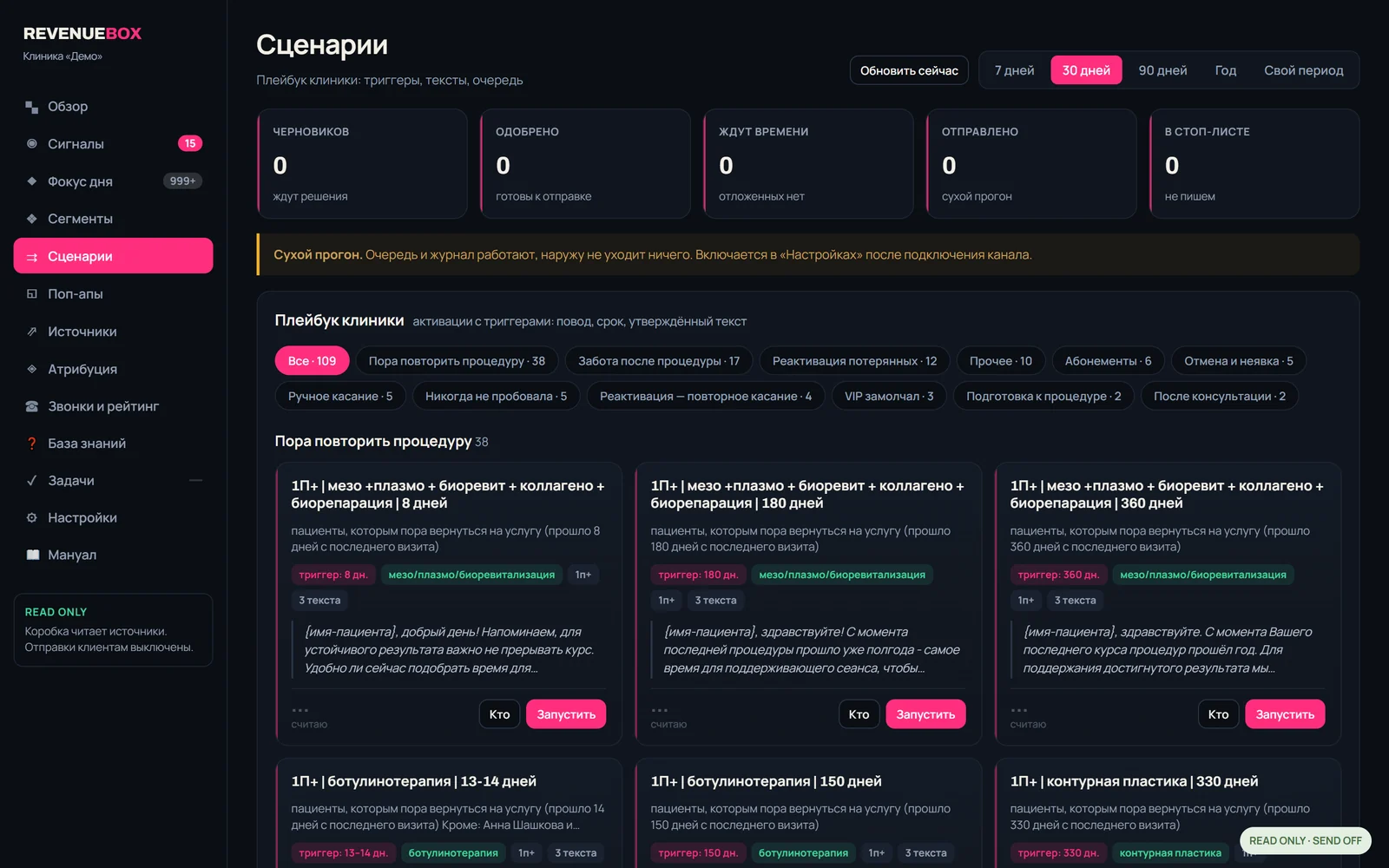Click the Источники sidebar icon
This screenshot has width=1389, height=868.
(x=32, y=332)
